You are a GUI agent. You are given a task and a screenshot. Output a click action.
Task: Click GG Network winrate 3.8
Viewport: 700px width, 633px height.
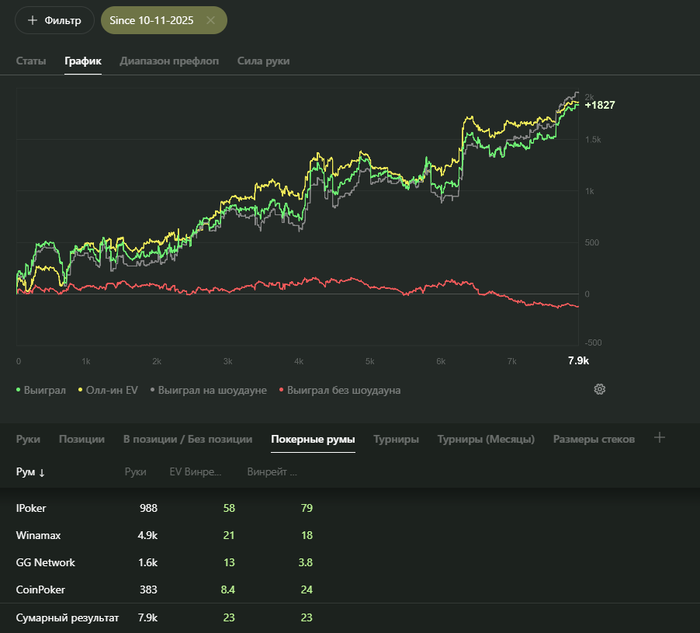coord(305,562)
